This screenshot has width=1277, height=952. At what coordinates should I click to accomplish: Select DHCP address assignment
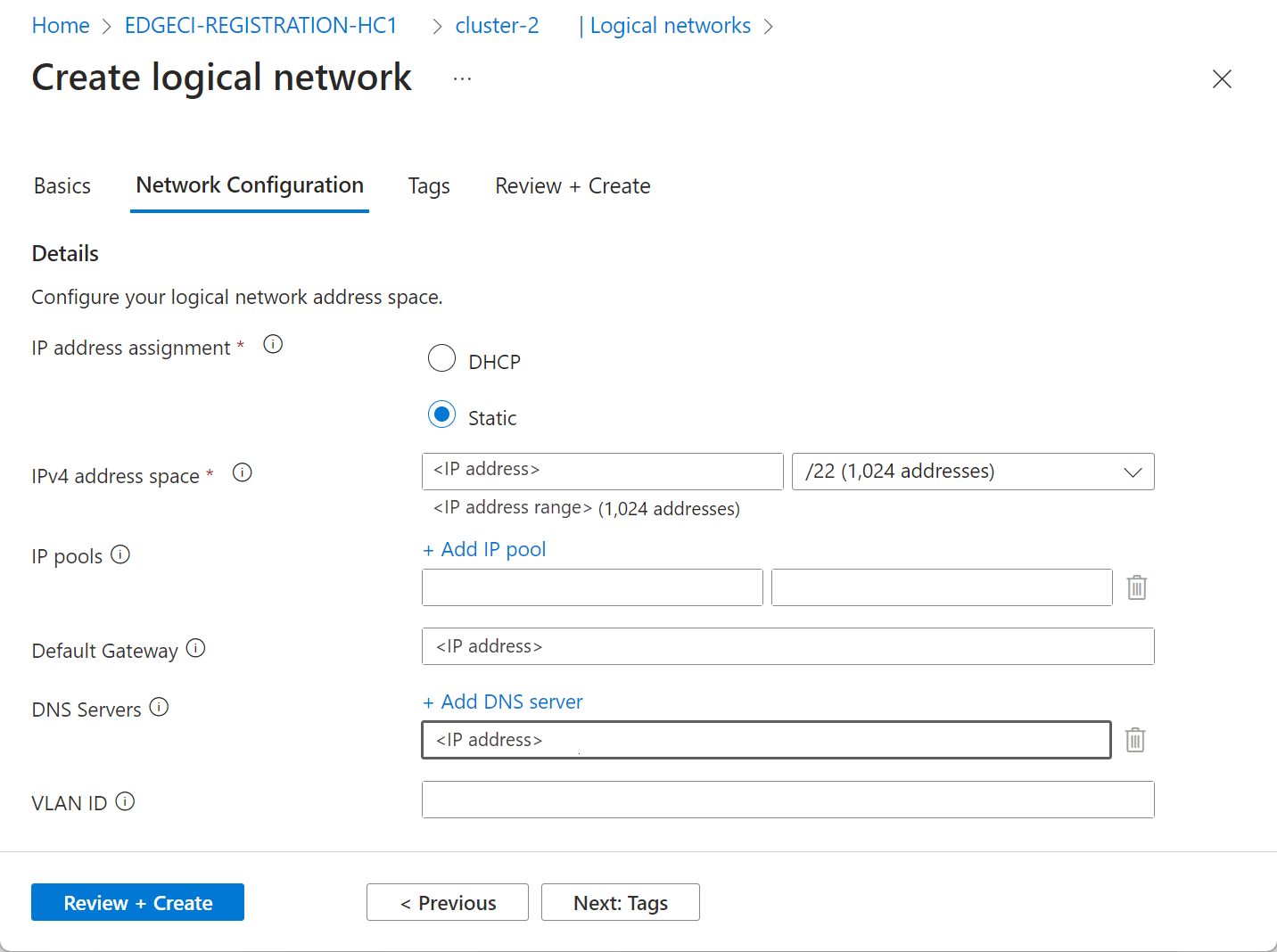[x=441, y=359]
